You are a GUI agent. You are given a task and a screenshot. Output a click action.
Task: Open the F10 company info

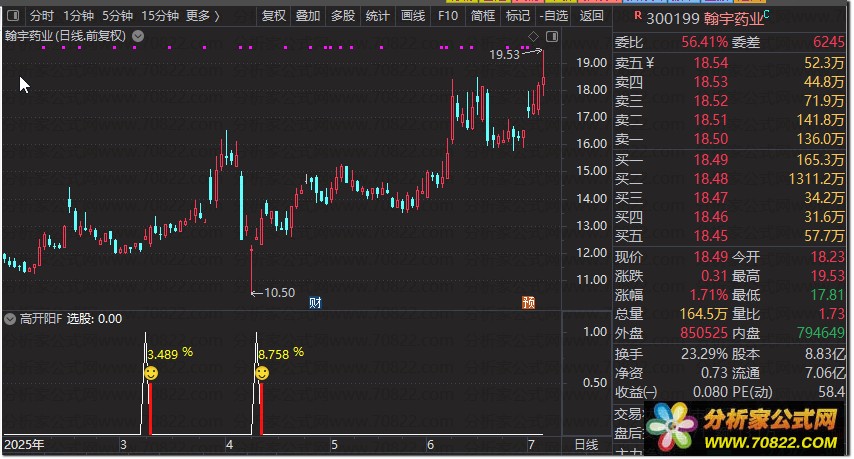[x=448, y=16]
